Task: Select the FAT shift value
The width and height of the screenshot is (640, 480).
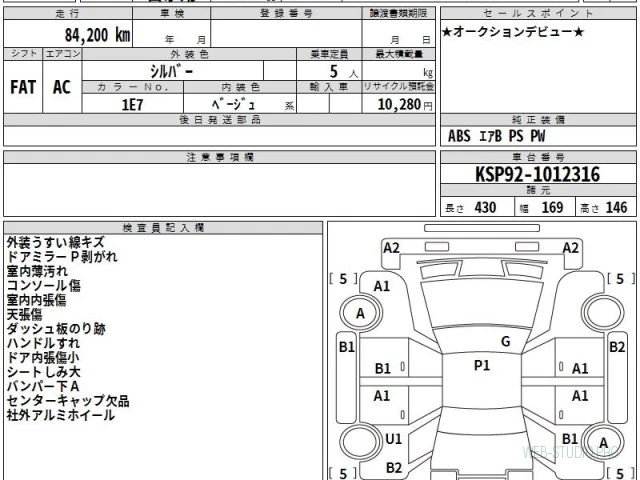Action: tap(23, 87)
